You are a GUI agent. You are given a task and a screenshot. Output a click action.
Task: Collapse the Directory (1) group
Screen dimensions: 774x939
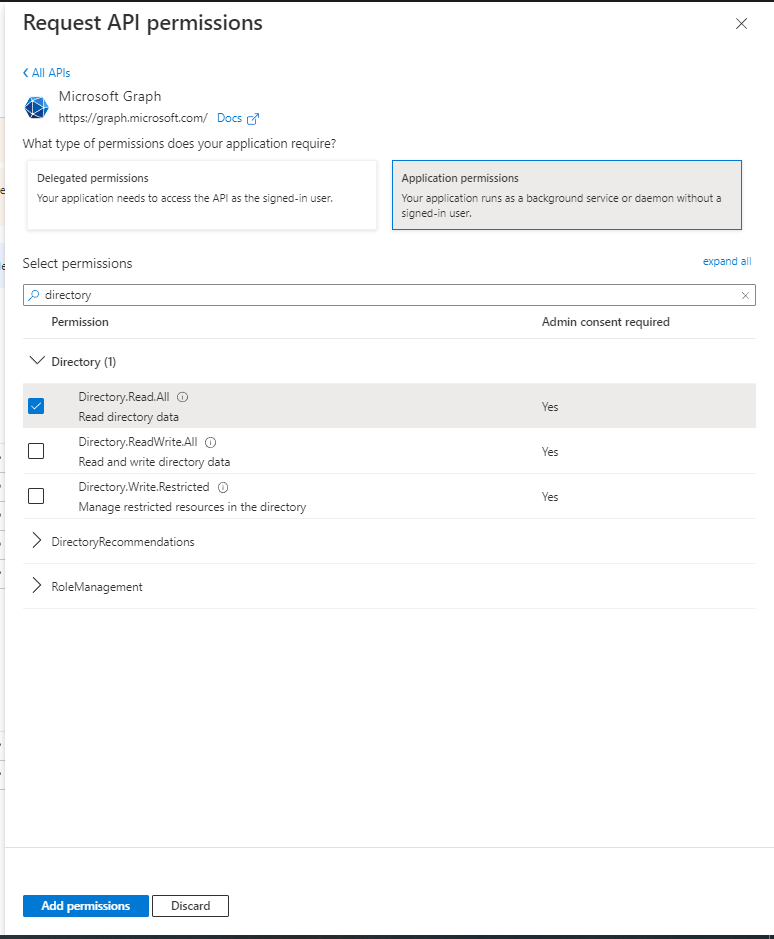[x=37, y=361]
